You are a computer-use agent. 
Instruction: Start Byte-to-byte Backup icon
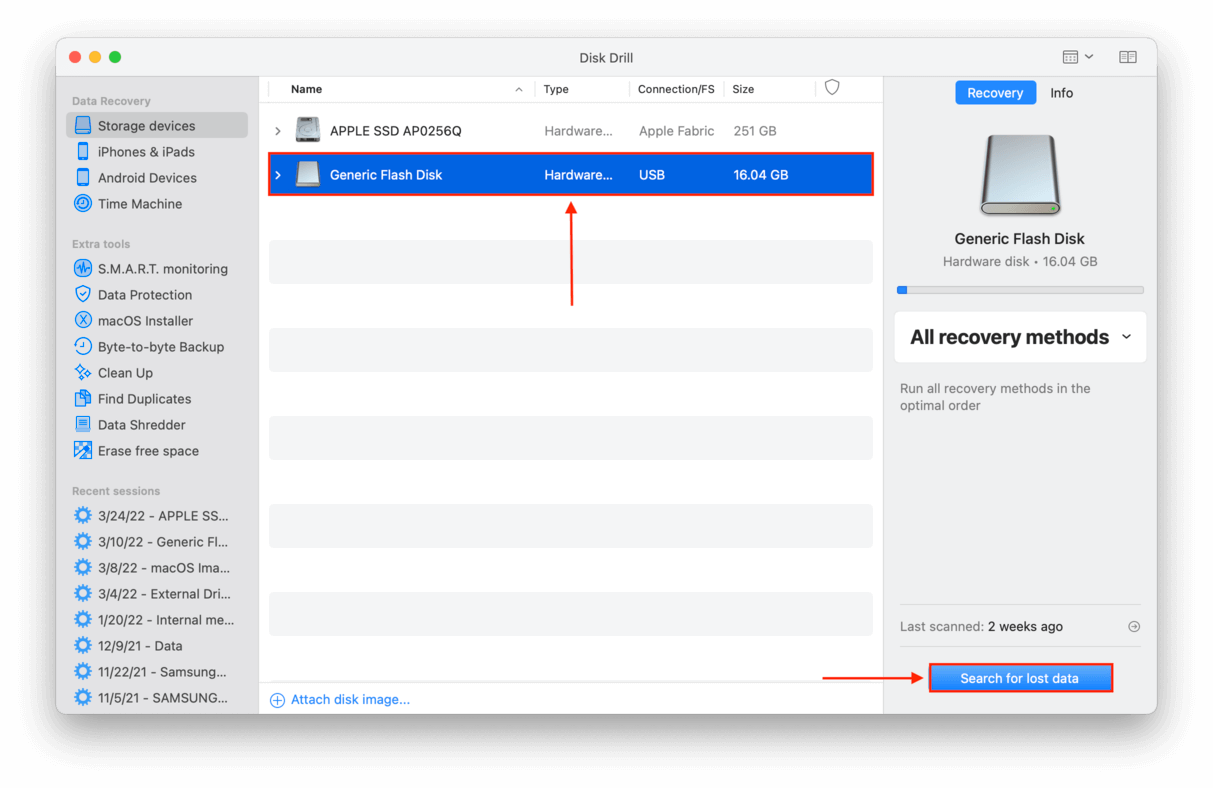pos(83,347)
